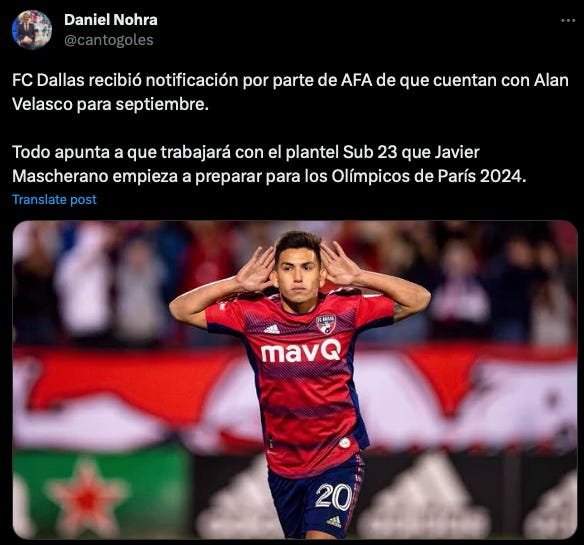The width and height of the screenshot is (584, 545).
Task: Click Daniel Nohra's round profile avatar
Action: [x=32, y=30]
